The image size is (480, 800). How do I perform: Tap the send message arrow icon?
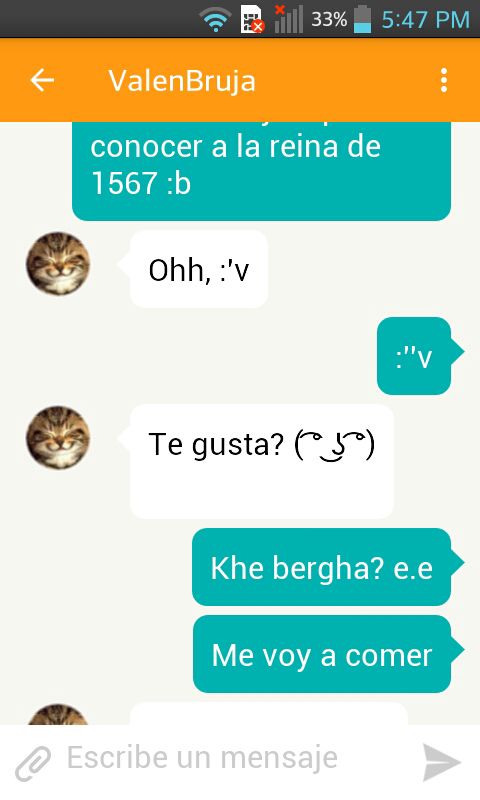442,762
